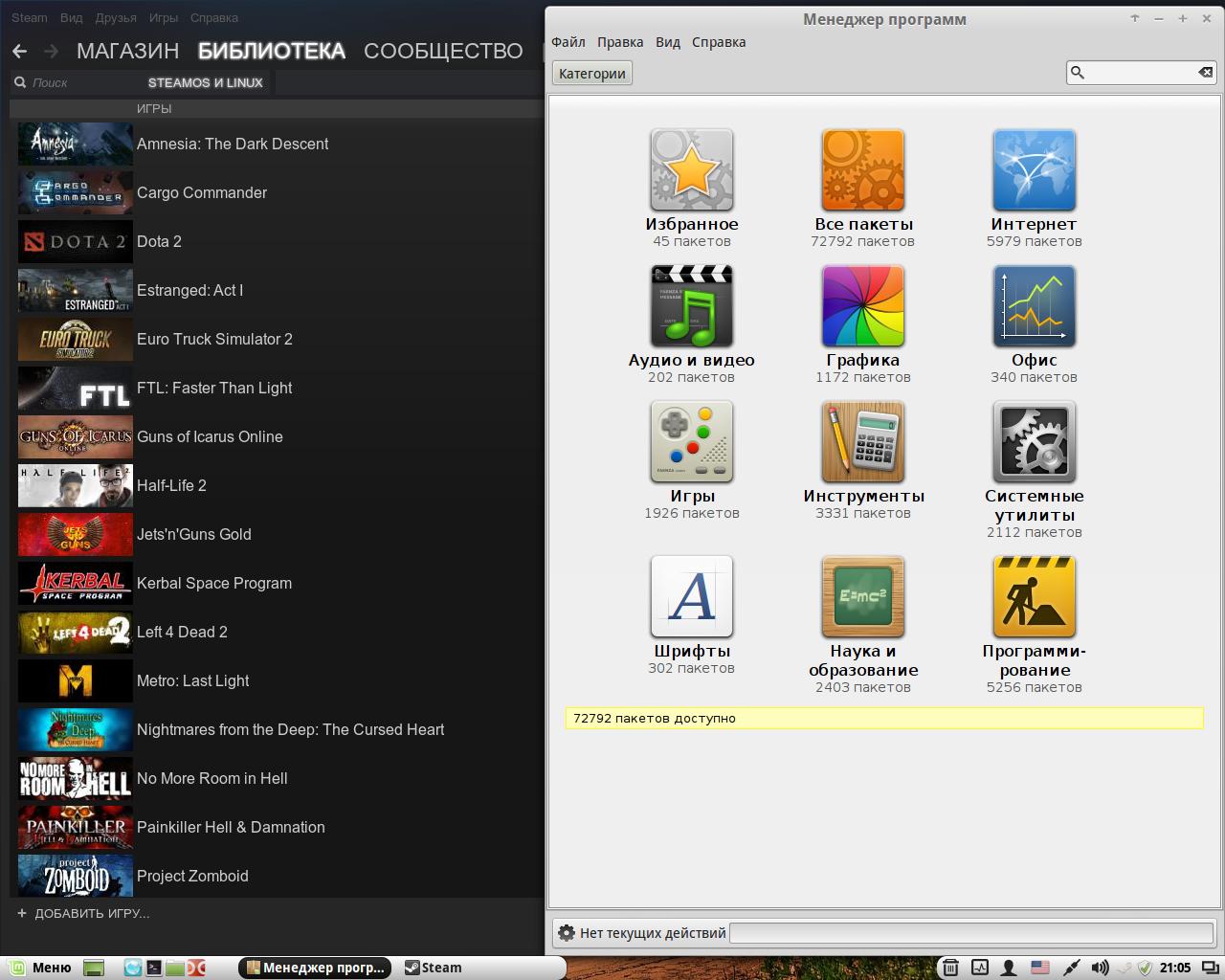Open the Игры gamepad category icon
1225x980 pixels.
[692, 442]
